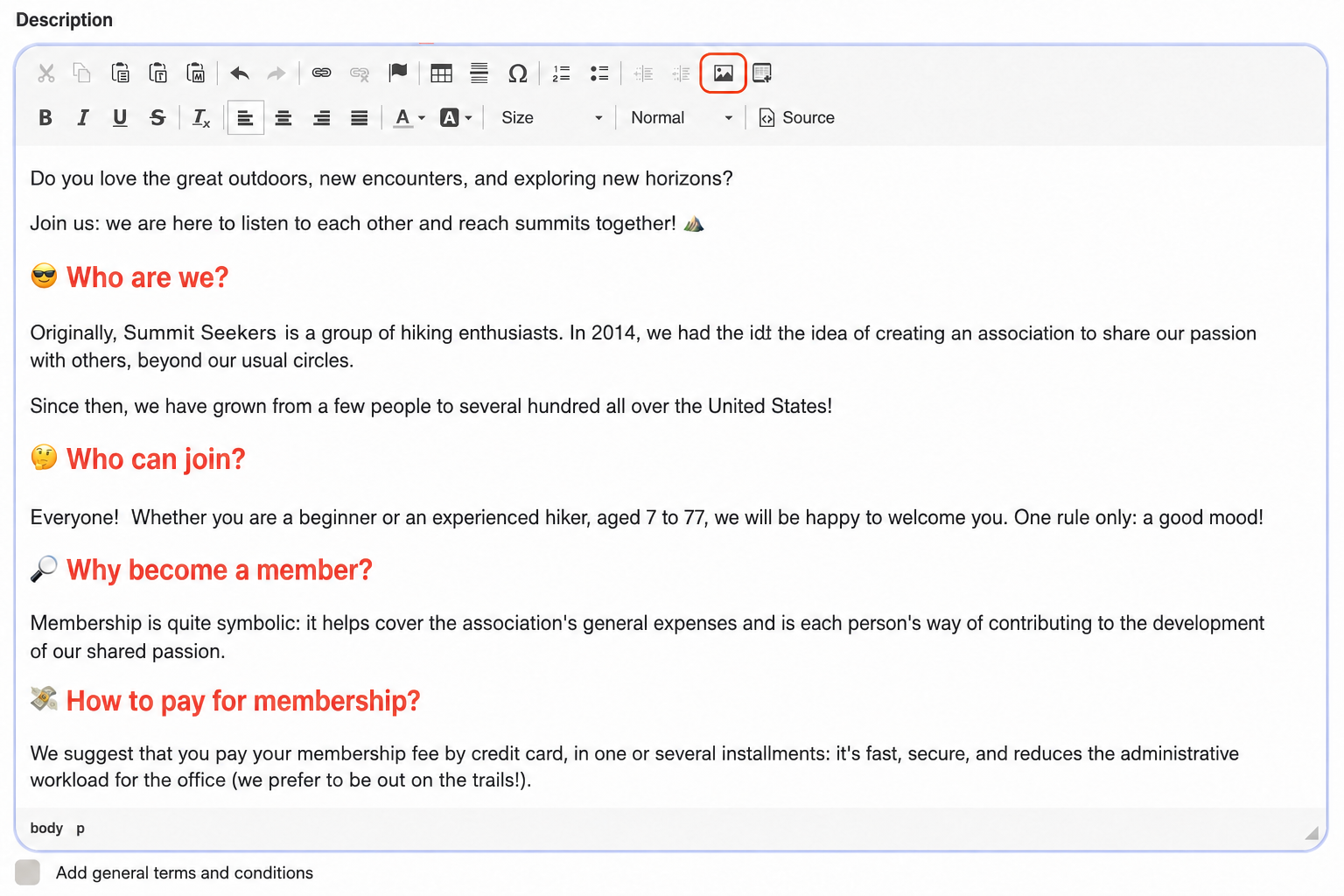Click the highlighted Image insert icon
1344x896 pixels.
(724, 73)
